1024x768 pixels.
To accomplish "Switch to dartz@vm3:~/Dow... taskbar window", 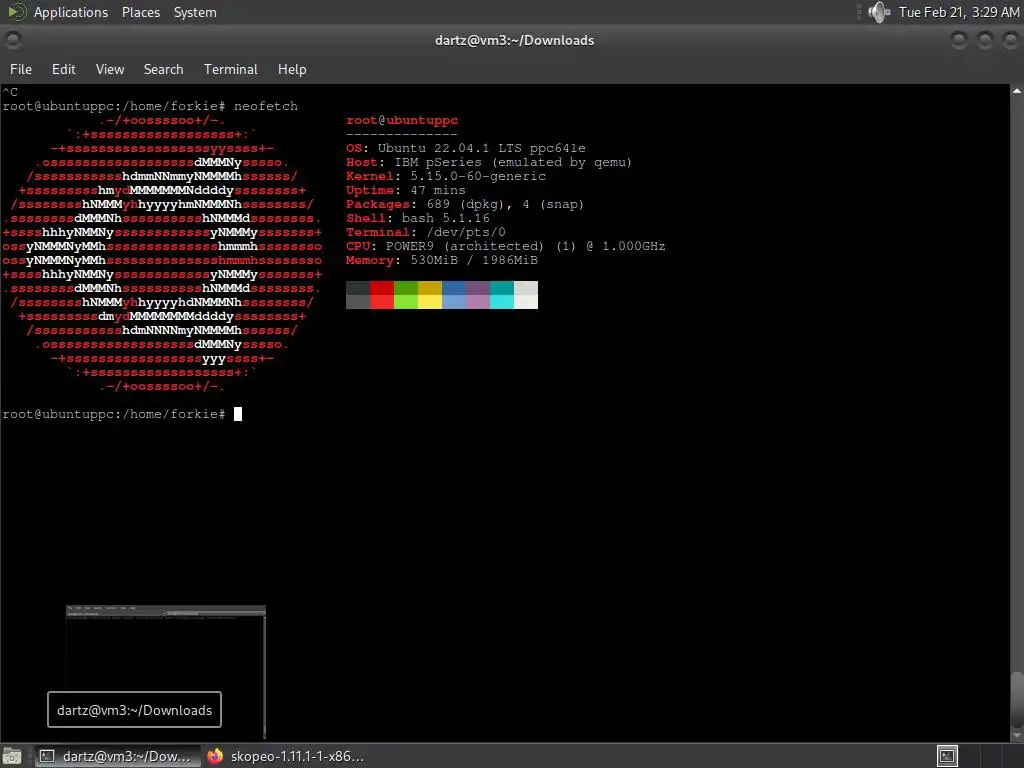I will coord(118,756).
